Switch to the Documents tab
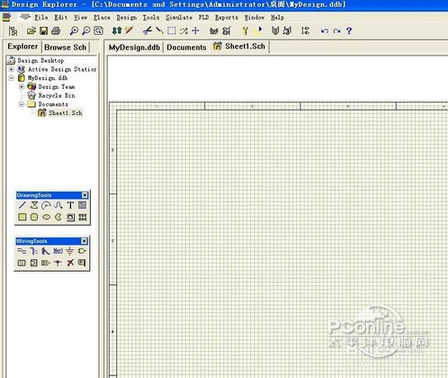Image resolution: width=448 pixels, height=378 pixels. [186, 47]
